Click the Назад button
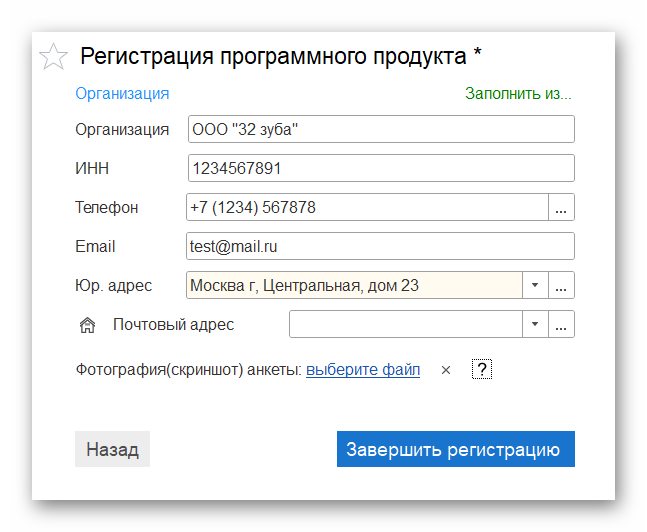 (112, 449)
